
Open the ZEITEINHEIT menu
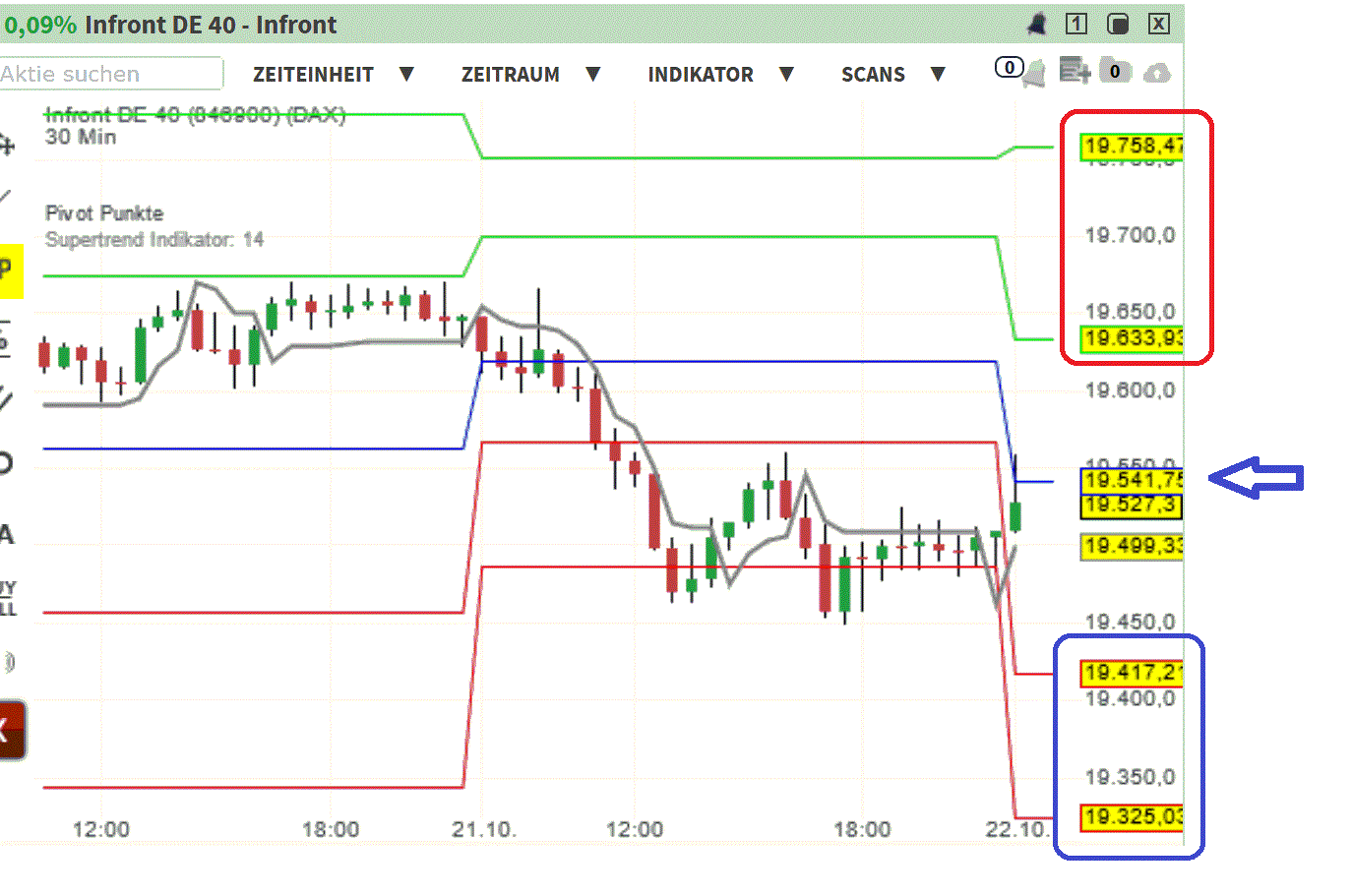pos(313,75)
